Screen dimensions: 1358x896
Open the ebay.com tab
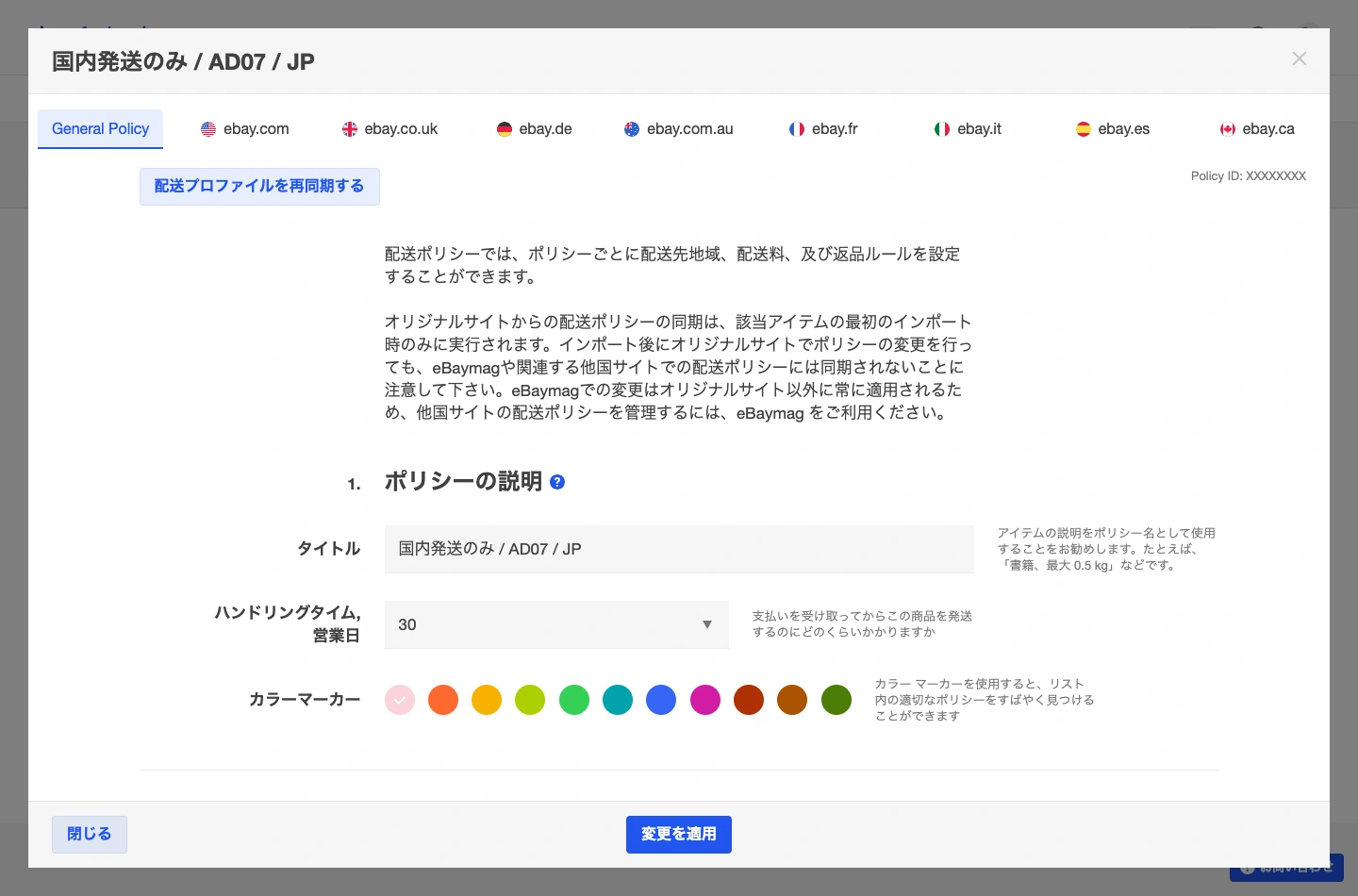tap(245, 129)
